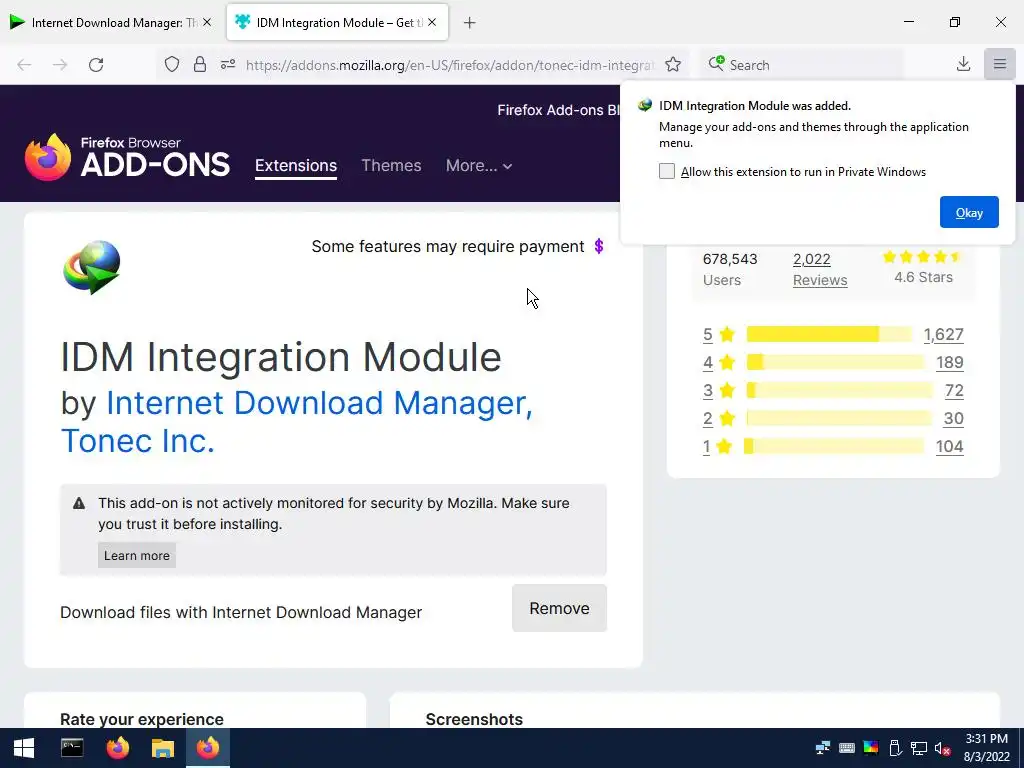Screen dimensions: 1024x768
Task: Open the 2,022 Reviews link
Action: pyautogui.click(x=820, y=269)
